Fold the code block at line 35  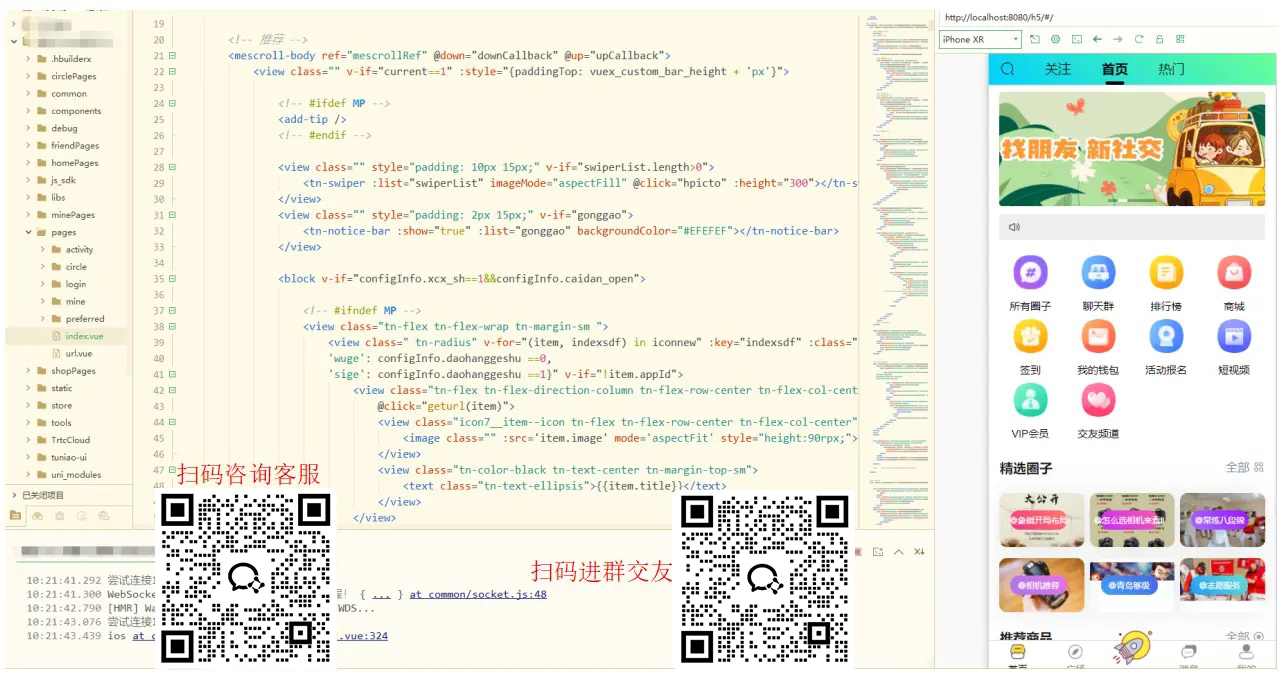pos(172,279)
